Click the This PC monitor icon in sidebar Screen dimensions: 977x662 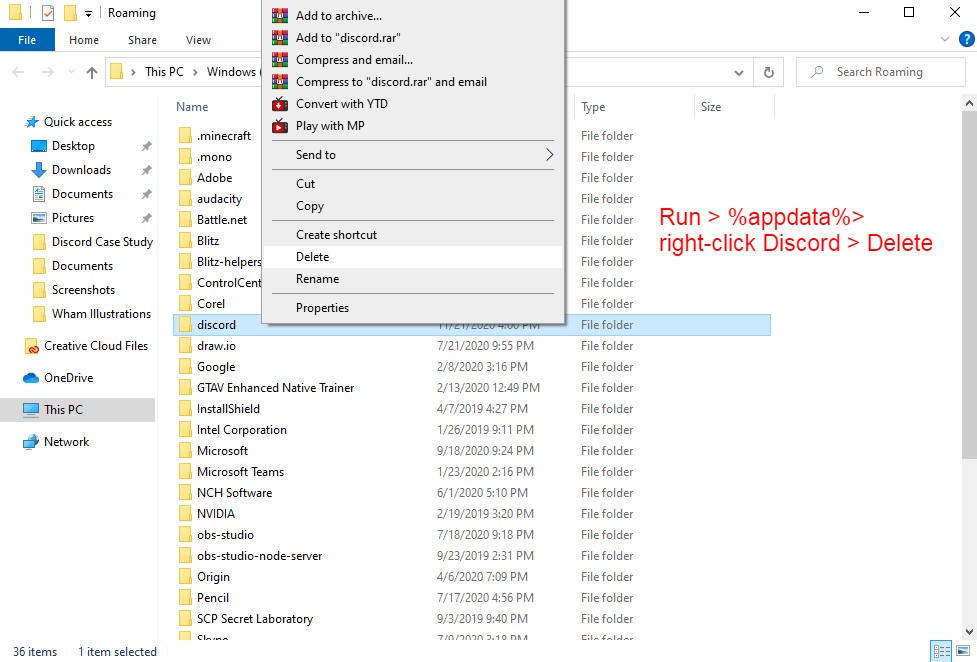click(31, 410)
